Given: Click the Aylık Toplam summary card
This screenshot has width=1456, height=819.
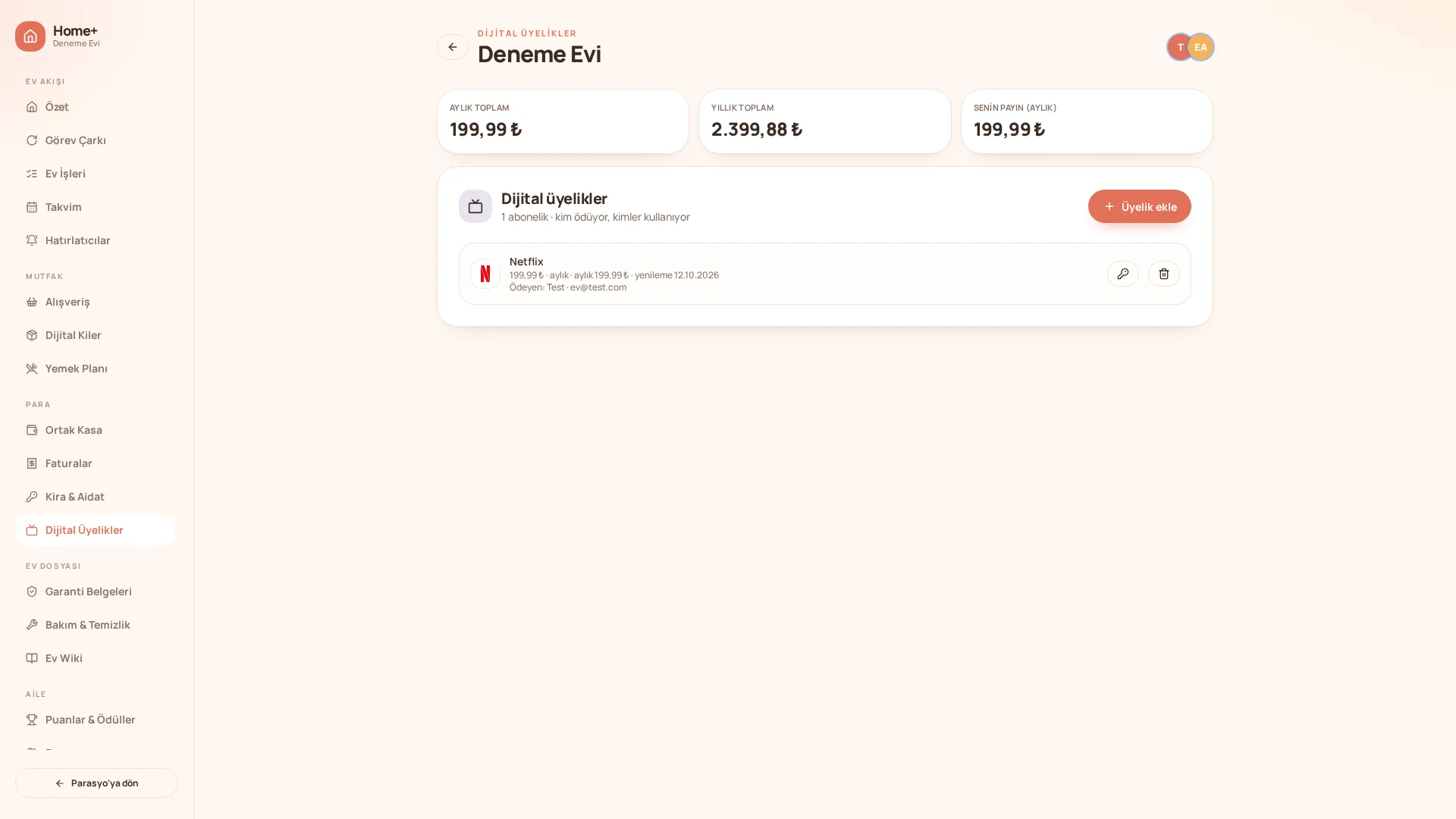Looking at the screenshot, I should click(563, 121).
